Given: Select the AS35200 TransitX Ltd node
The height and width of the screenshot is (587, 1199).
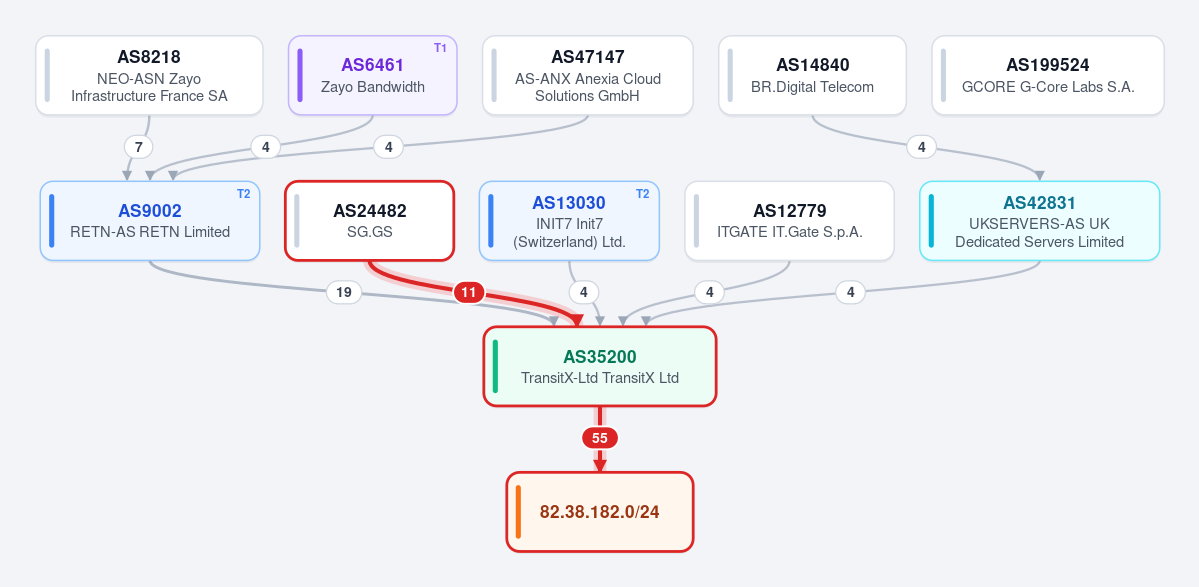Looking at the screenshot, I should pyautogui.click(x=600, y=366).
